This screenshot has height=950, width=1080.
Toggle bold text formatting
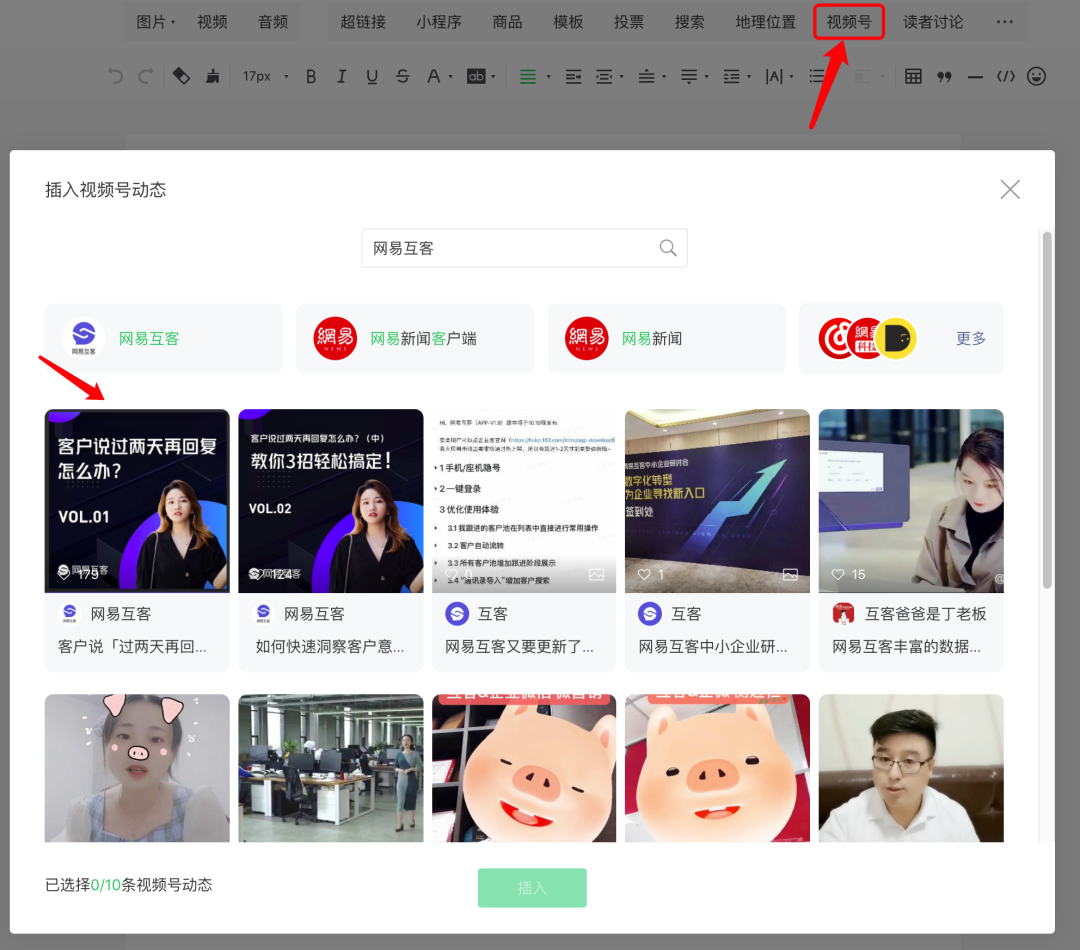point(311,76)
